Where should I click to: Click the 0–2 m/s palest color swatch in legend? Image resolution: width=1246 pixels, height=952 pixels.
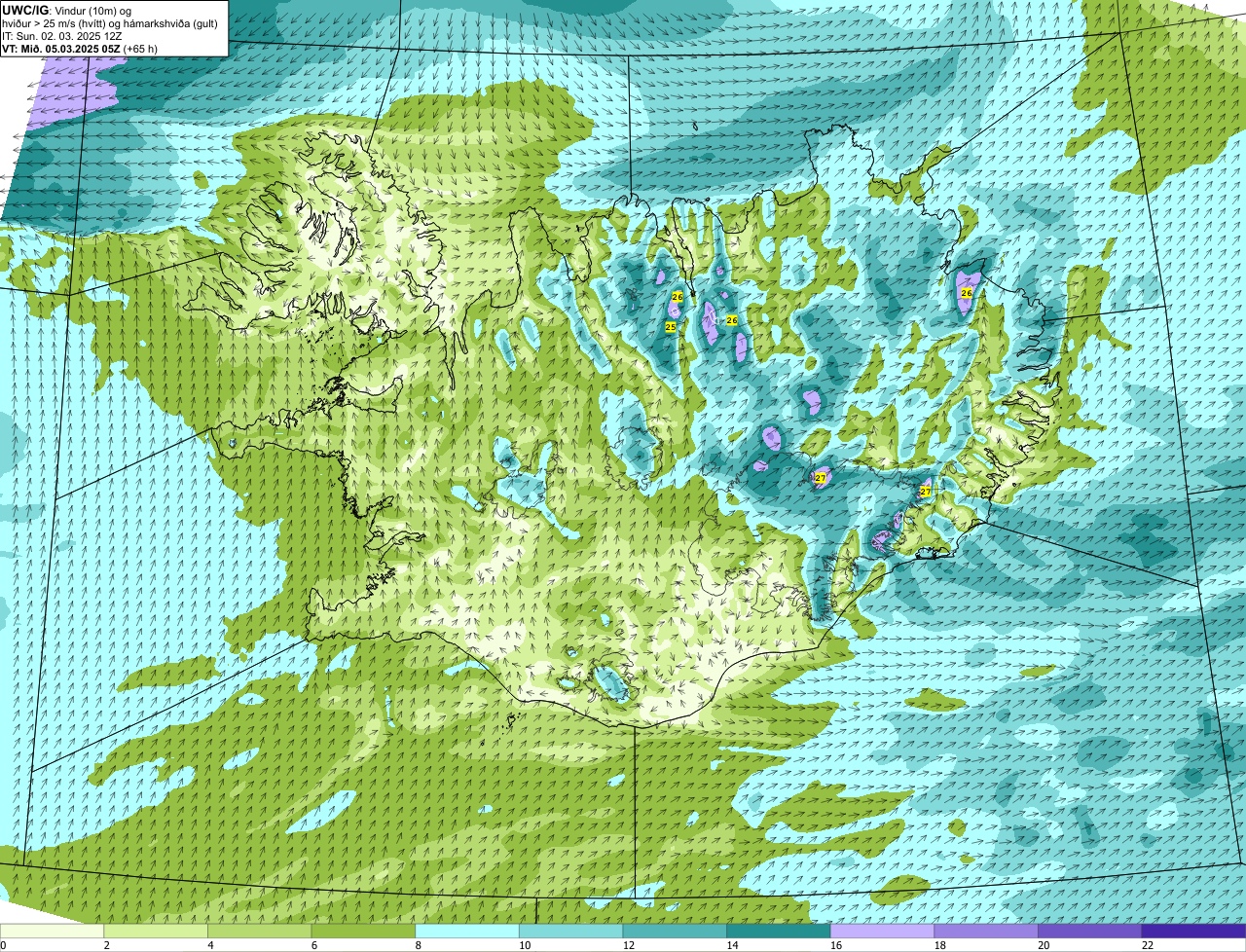(x=52, y=931)
